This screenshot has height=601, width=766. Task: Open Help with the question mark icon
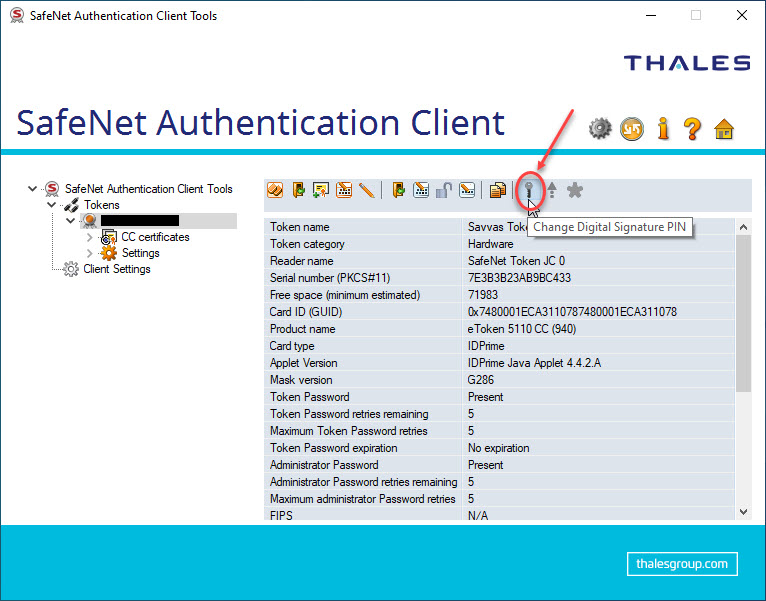click(692, 128)
